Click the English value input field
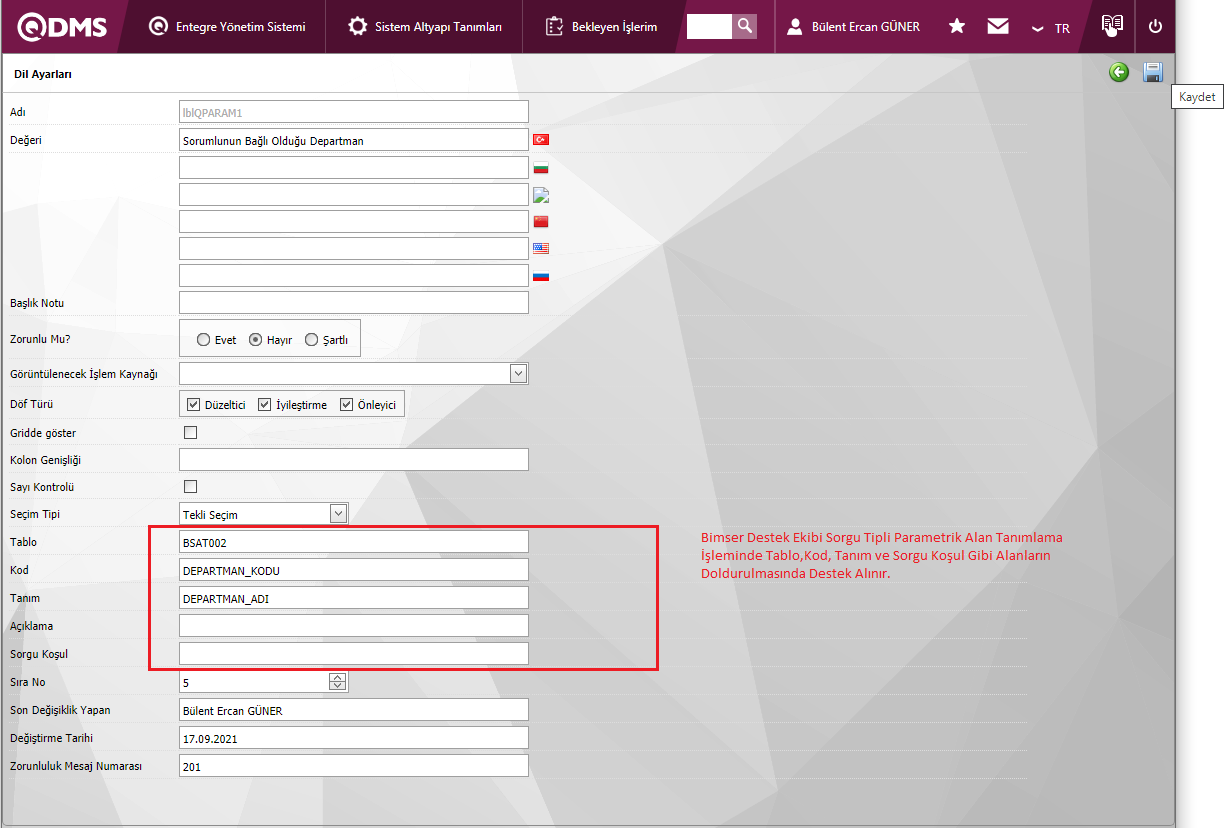Image resolution: width=1228 pixels, height=828 pixels. 354,248
